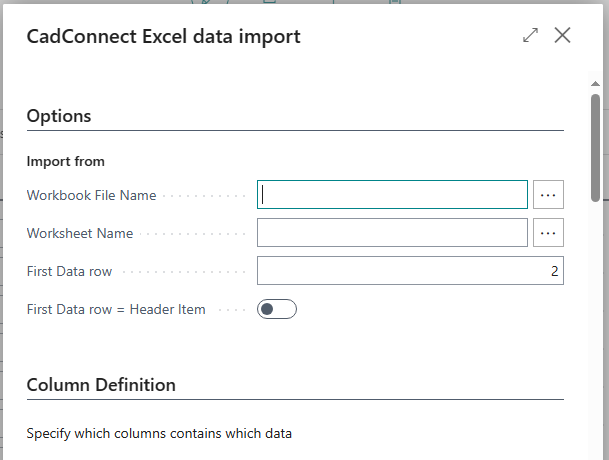The height and width of the screenshot is (460, 609).
Task: Click the 'Specify which columns' description text
Action: click(159, 434)
